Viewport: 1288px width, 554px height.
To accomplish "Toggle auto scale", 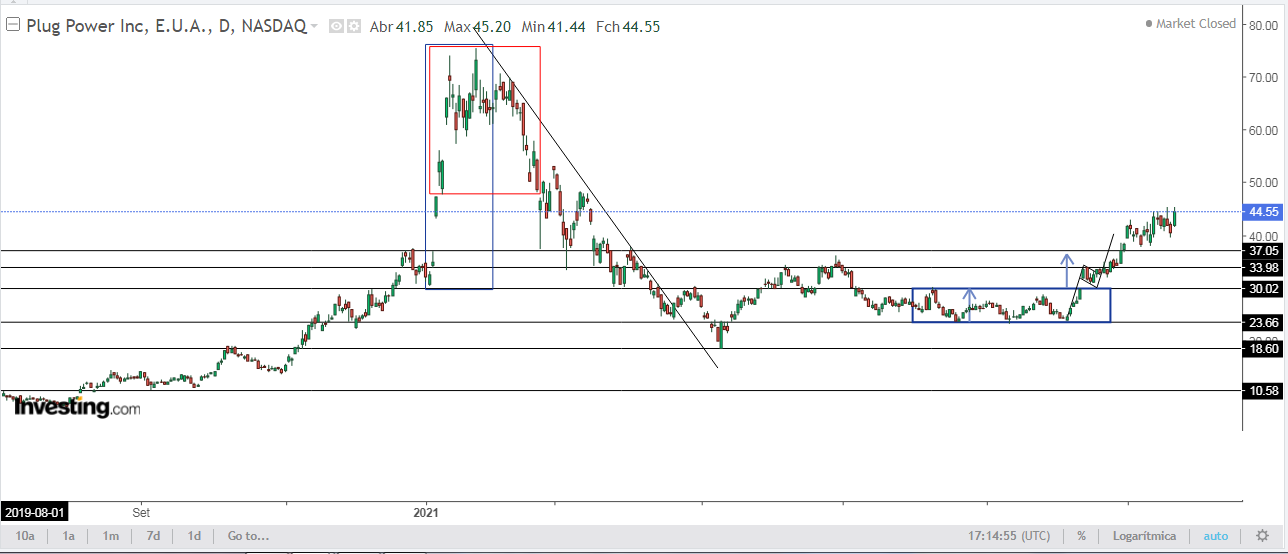I will pos(1215,536).
